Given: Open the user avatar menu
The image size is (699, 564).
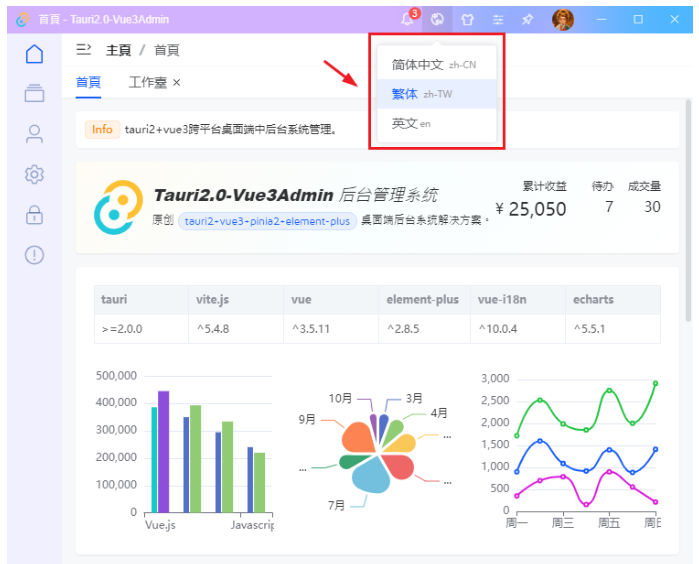Looking at the screenshot, I should [x=563, y=20].
